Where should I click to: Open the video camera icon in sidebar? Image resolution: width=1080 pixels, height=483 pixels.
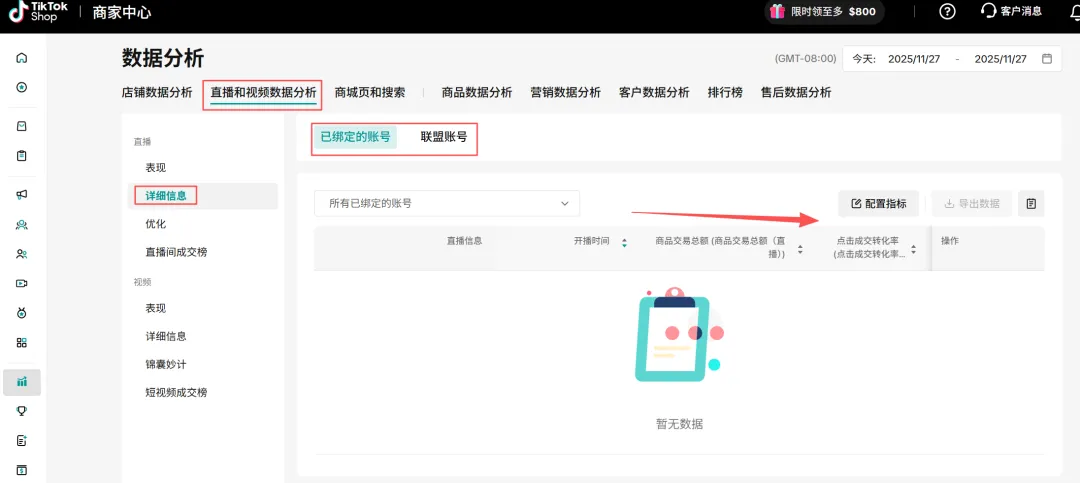coord(22,283)
